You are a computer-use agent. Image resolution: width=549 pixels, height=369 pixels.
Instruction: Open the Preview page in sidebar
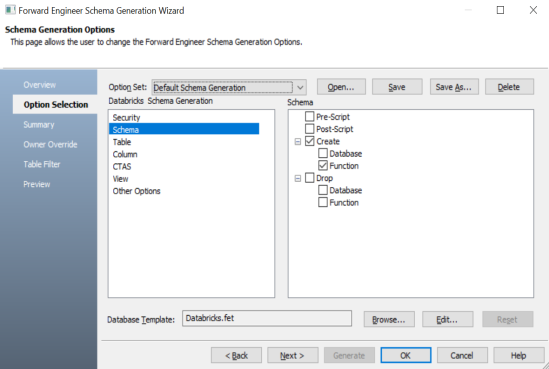tap(37, 184)
